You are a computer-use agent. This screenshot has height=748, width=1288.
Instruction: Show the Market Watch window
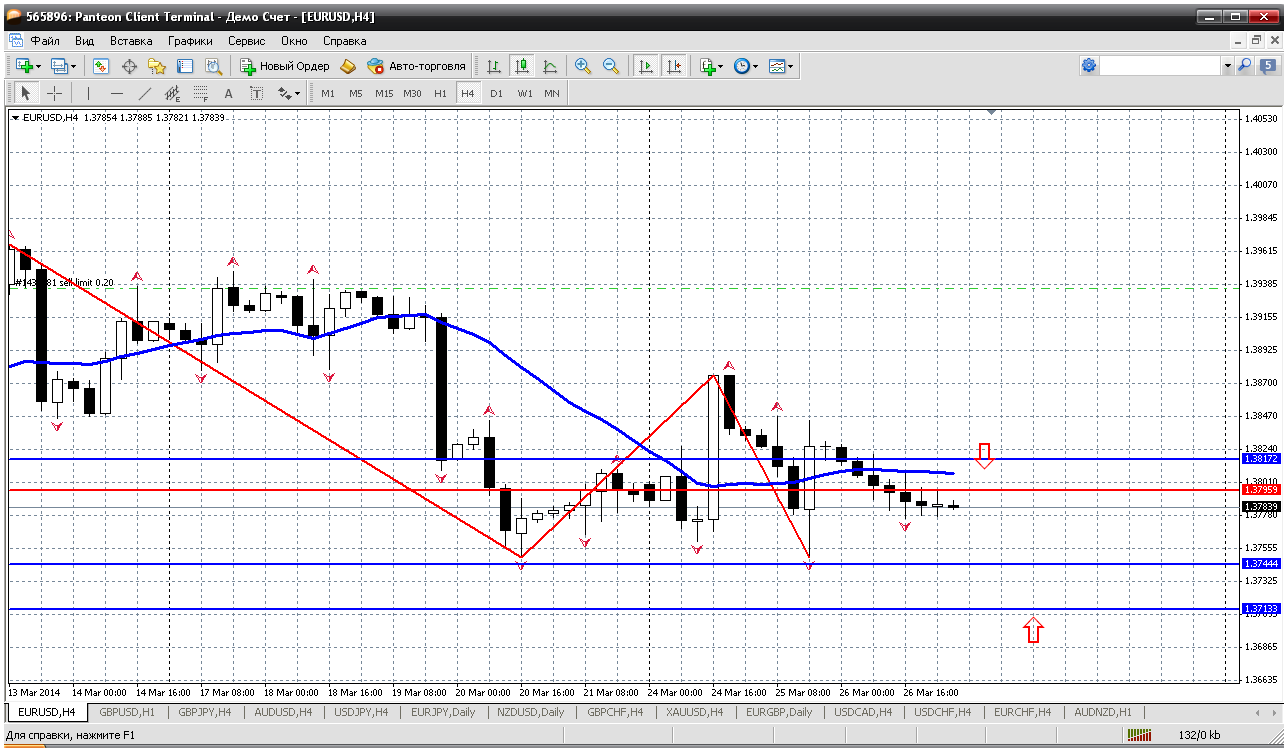[101, 66]
